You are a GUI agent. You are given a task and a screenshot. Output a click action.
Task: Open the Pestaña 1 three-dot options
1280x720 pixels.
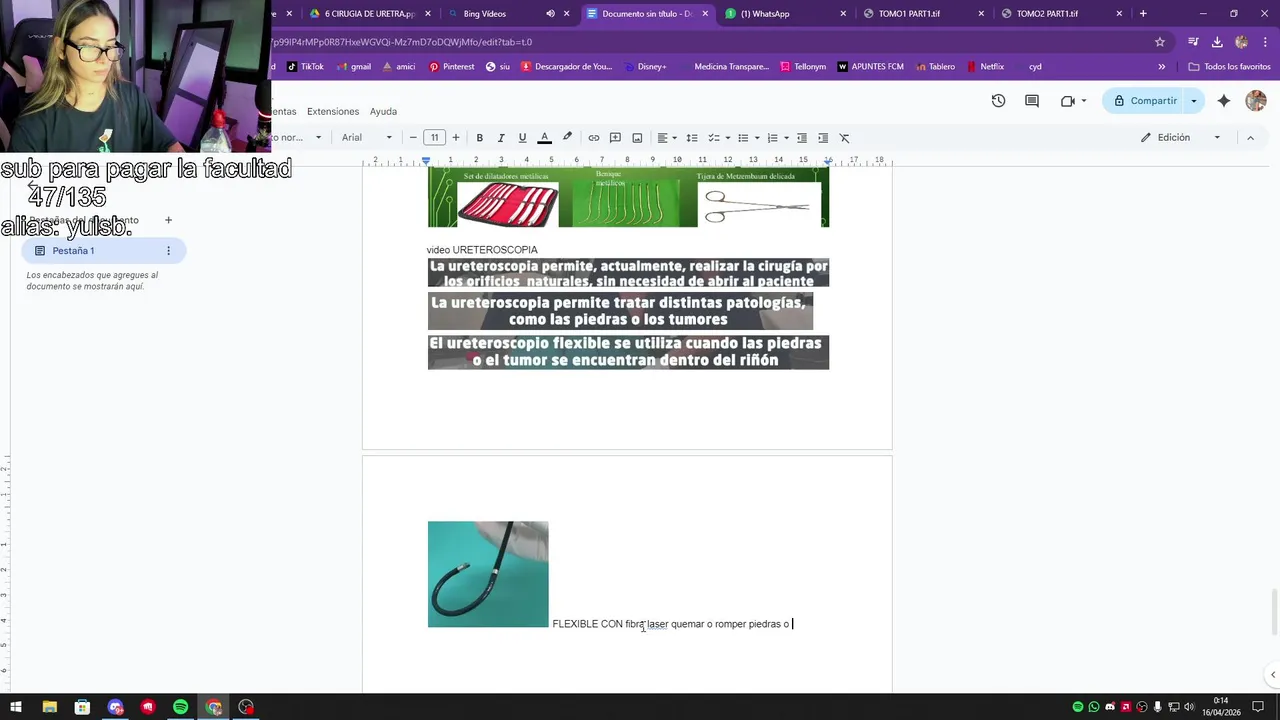point(168,251)
